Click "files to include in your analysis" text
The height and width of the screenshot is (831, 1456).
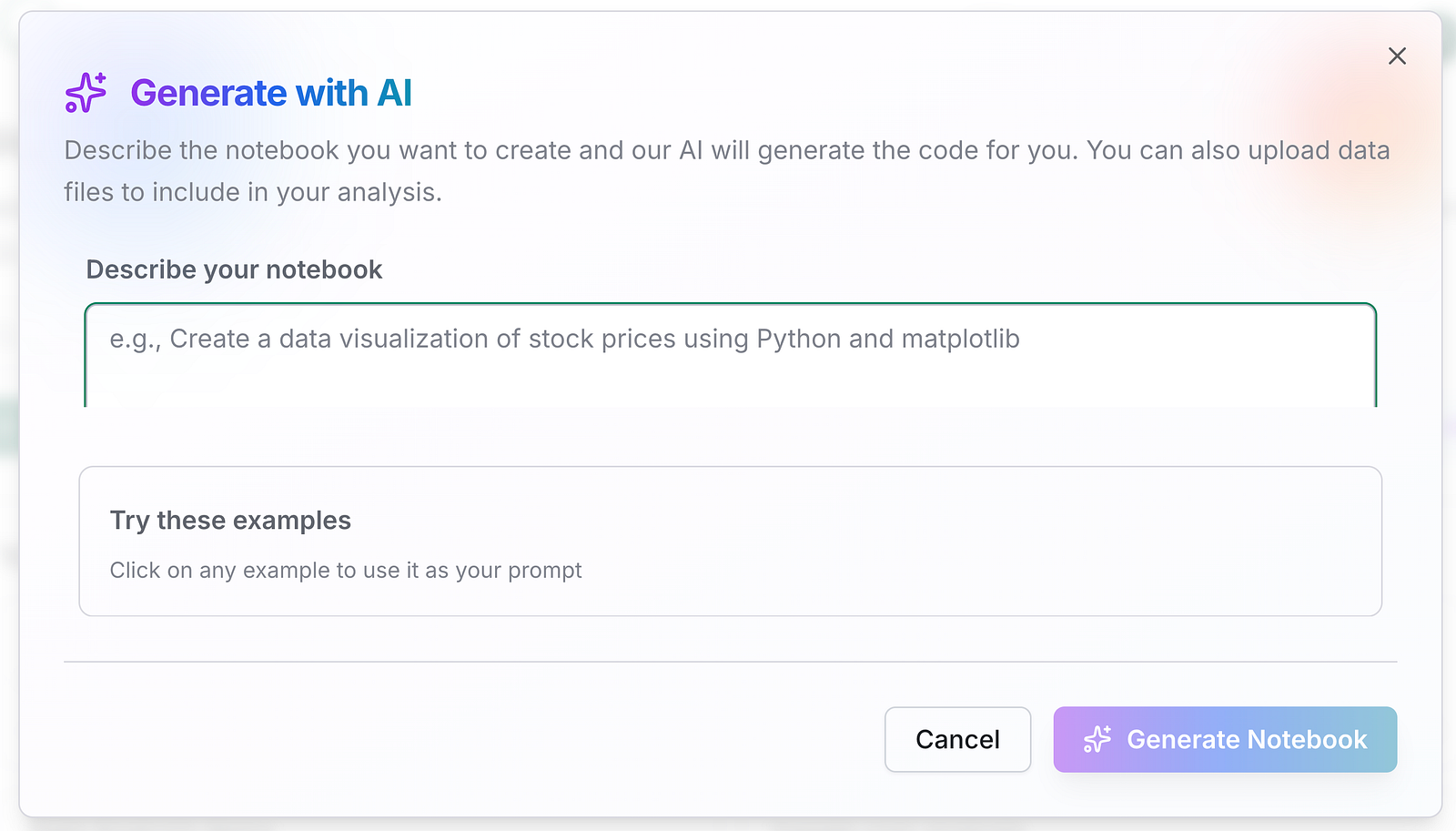(252, 192)
